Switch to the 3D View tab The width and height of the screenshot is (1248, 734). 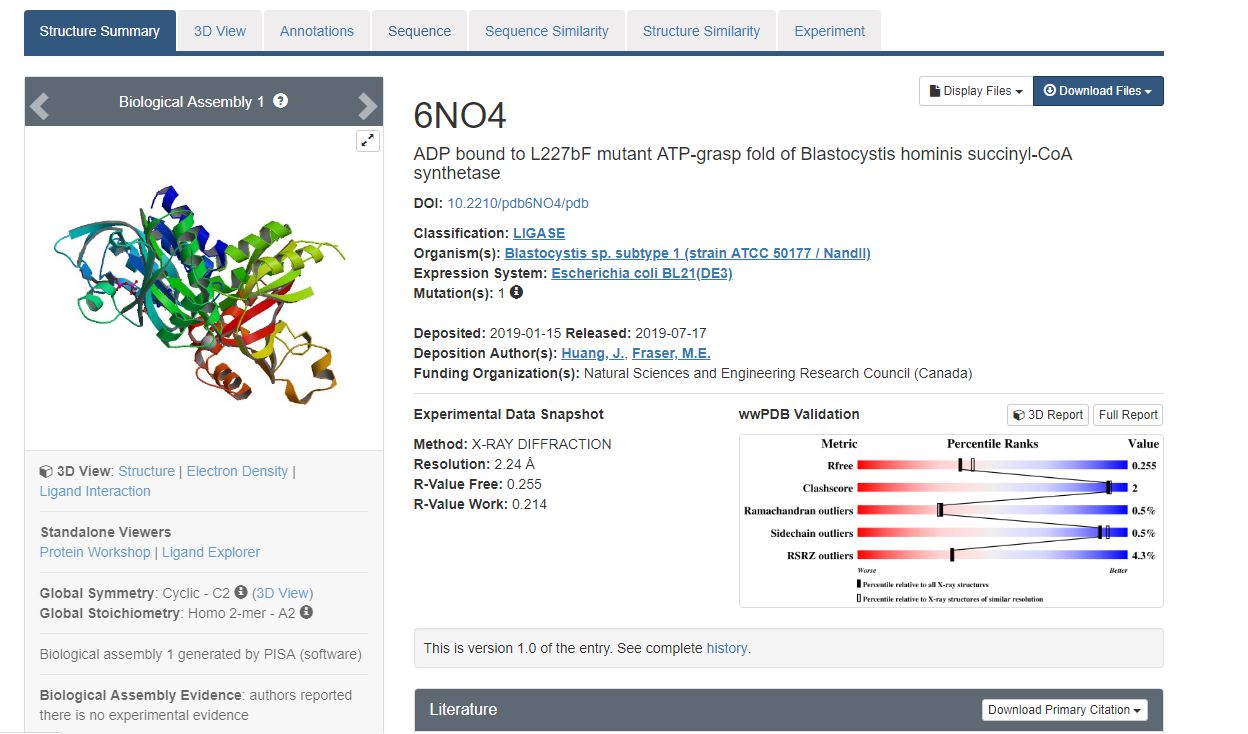coord(220,31)
